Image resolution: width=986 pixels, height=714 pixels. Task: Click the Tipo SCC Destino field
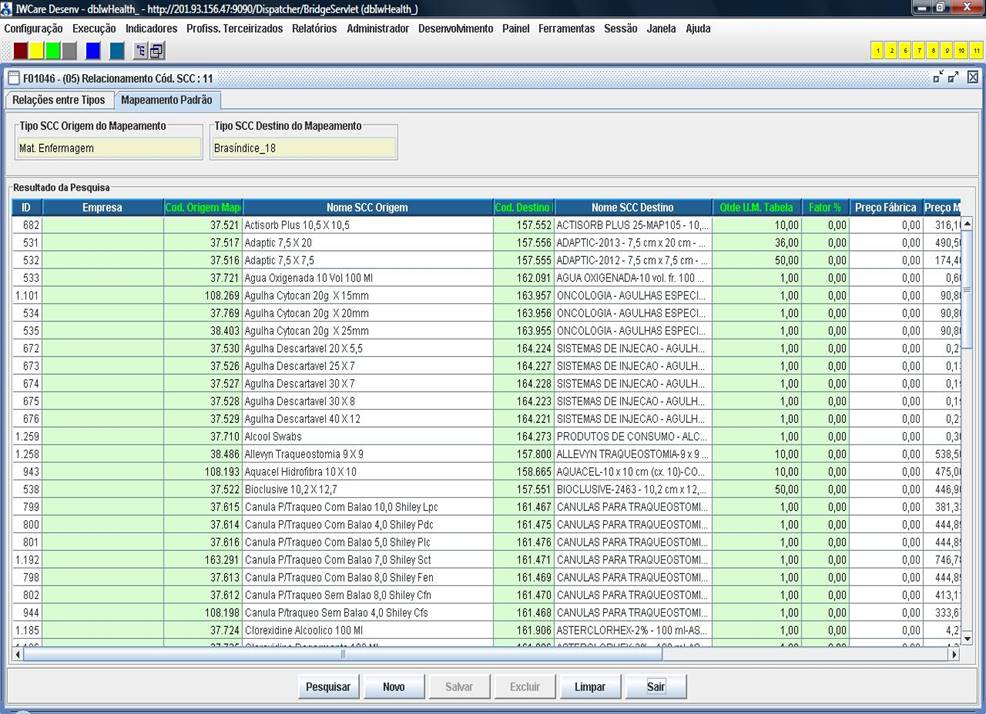point(303,148)
